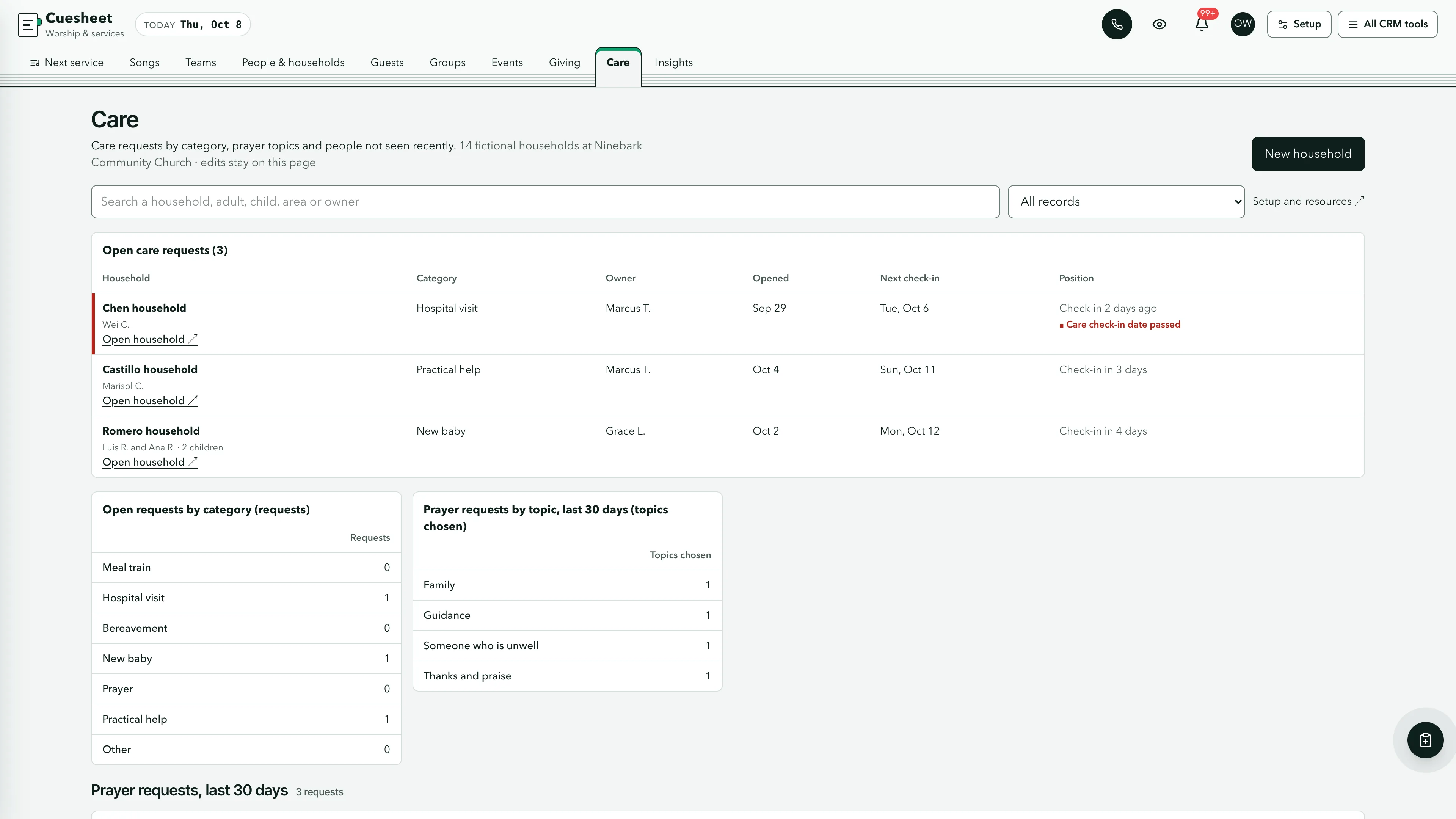Click 'Guidance' prayer topic row

click(x=567, y=615)
